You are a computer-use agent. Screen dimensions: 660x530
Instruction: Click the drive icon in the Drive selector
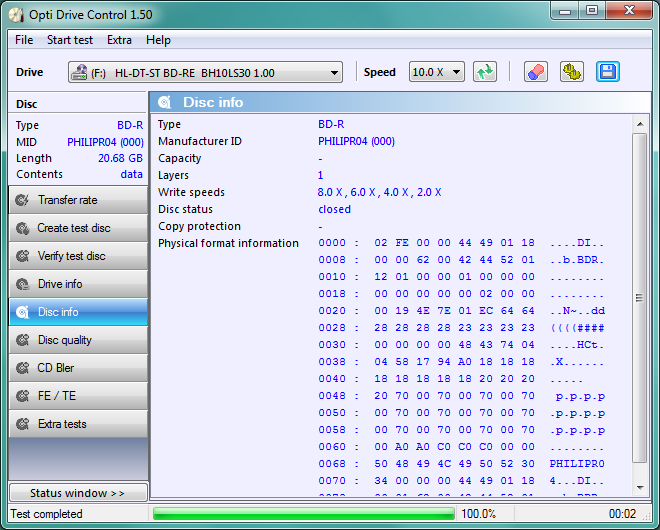tap(79, 72)
